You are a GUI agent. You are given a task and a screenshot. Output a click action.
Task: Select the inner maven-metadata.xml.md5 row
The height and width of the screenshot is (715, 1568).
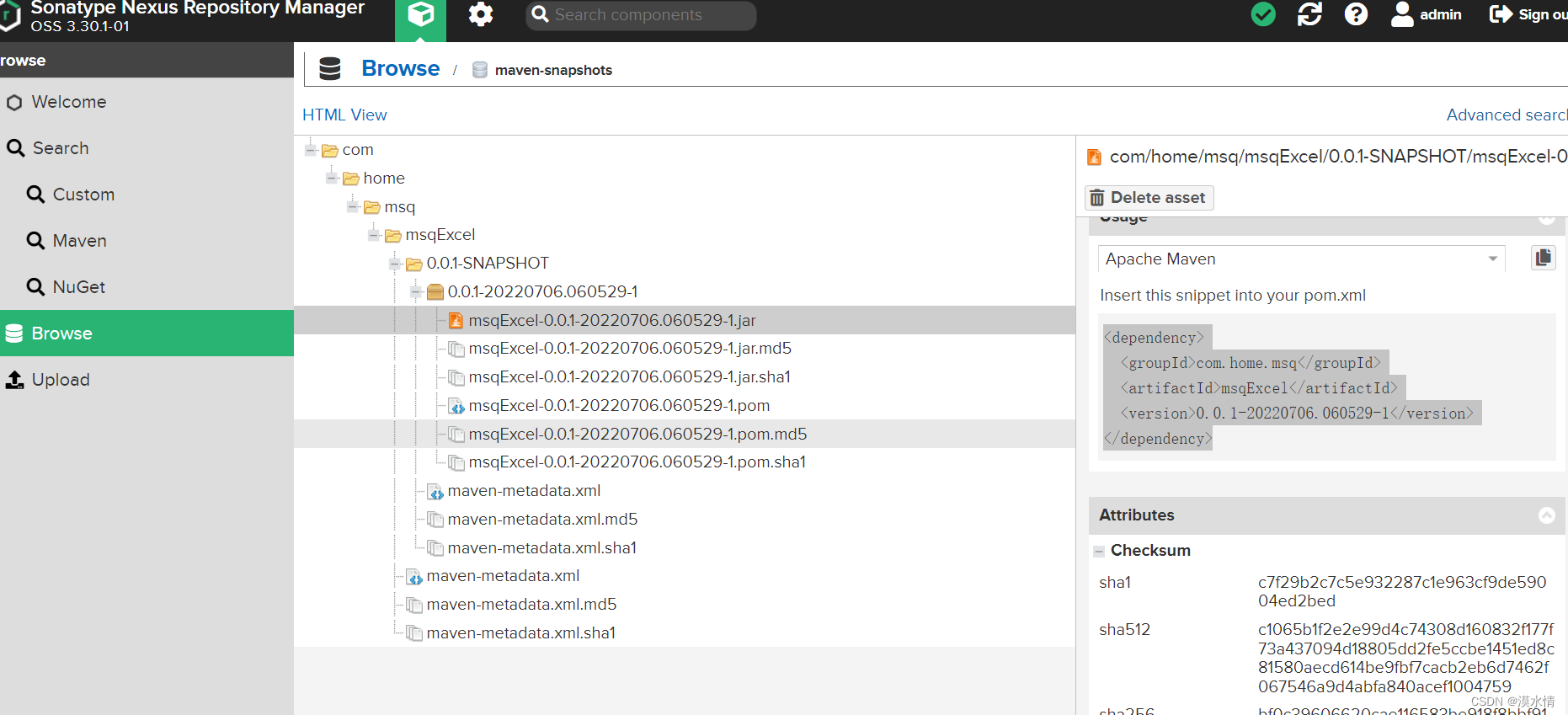[685, 520]
